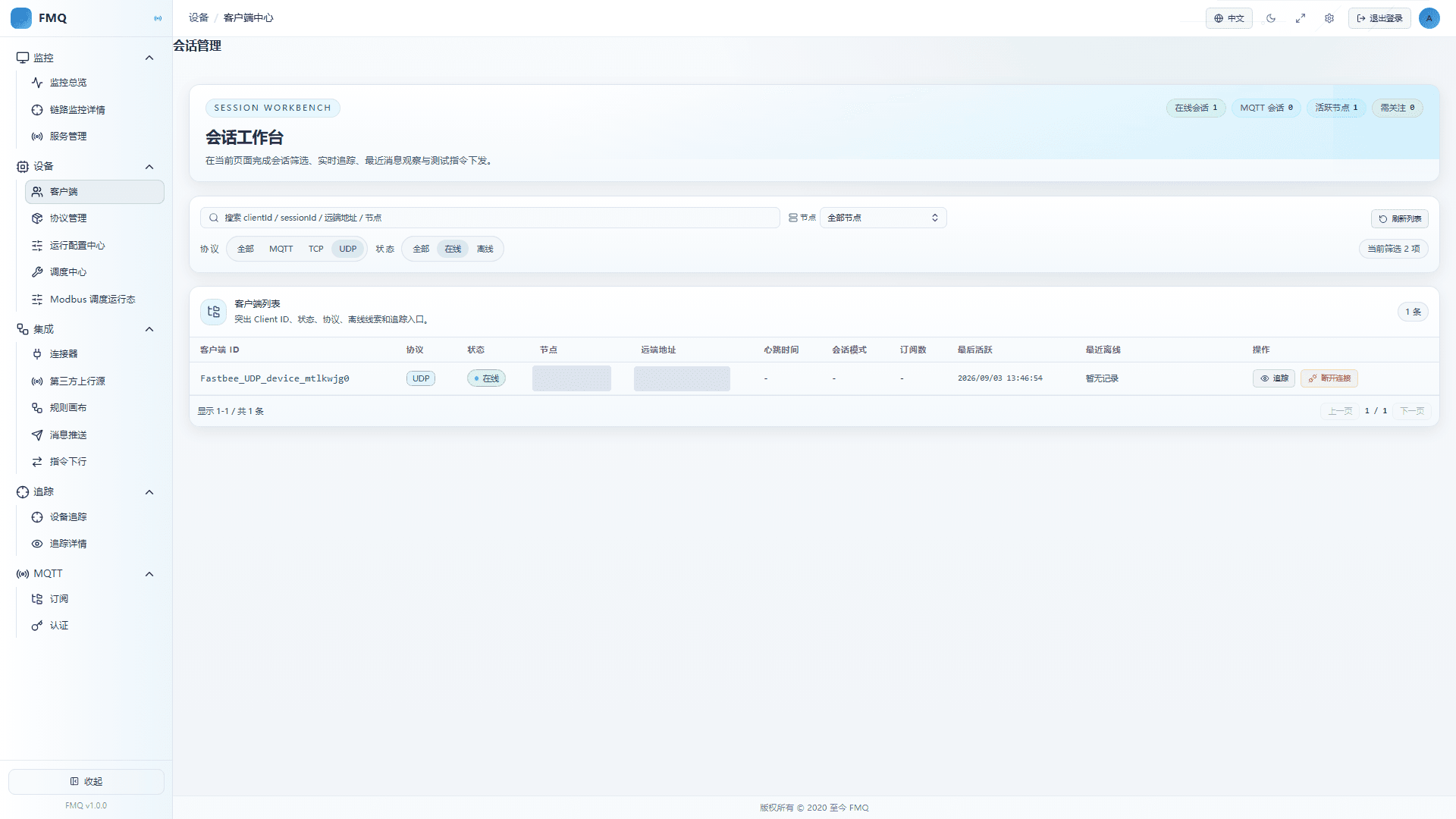Open 协议管理 in sidebar
The width and height of the screenshot is (1456, 819).
[94, 218]
